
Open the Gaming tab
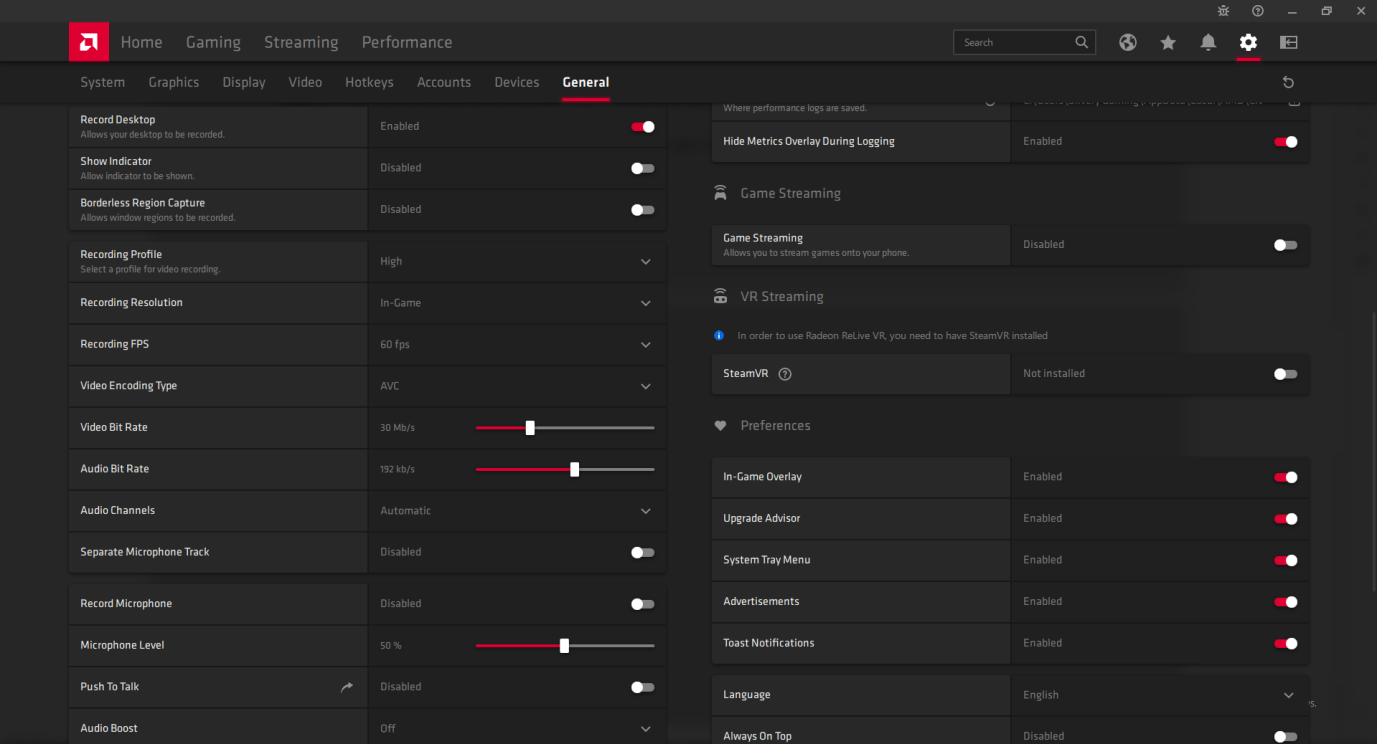(213, 42)
